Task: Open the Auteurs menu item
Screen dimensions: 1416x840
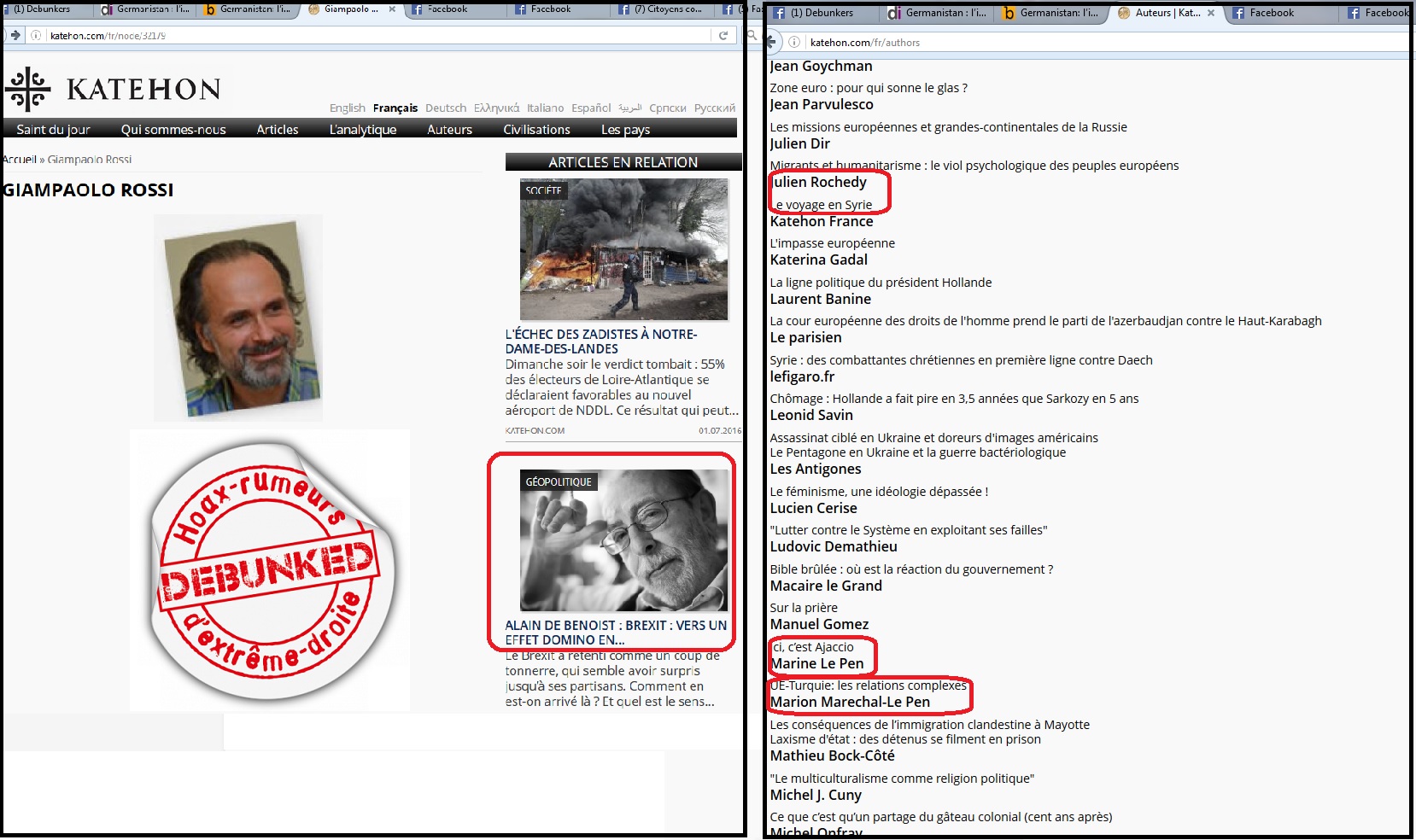Action: pyautogui.click(x=449, y=129)
